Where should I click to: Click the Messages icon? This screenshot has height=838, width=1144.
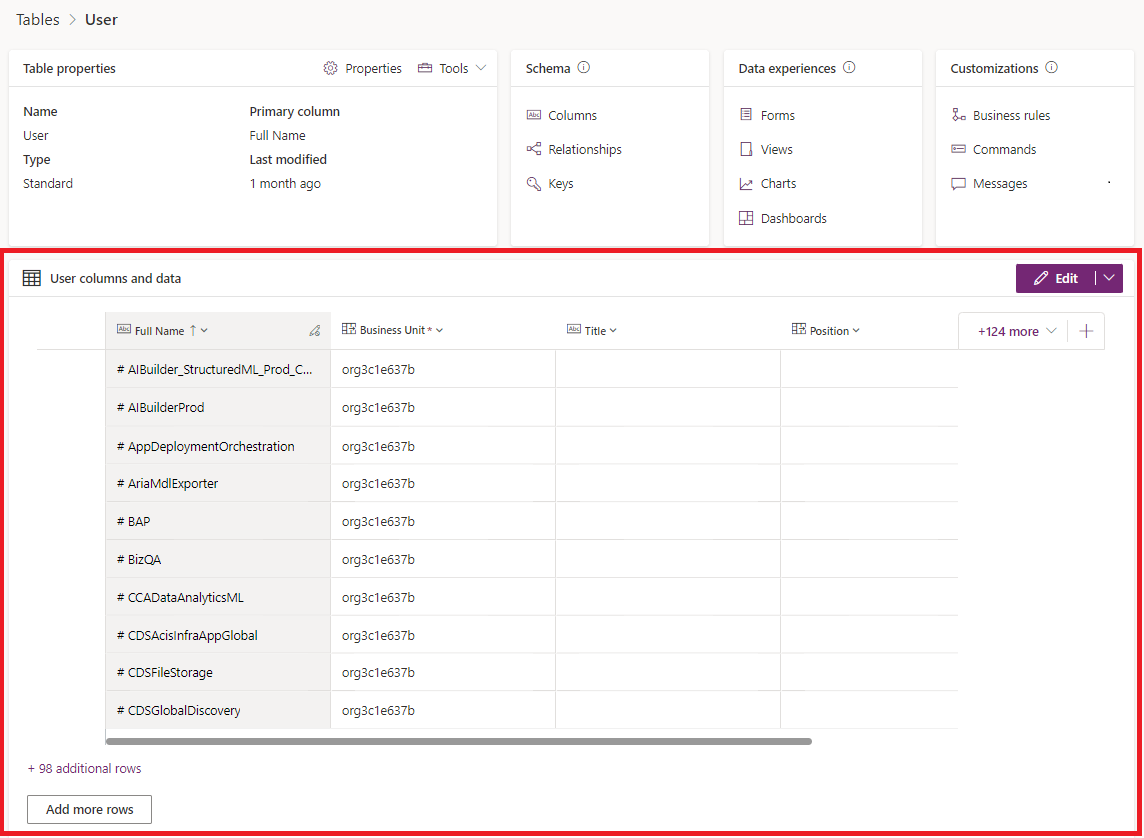[x=959, y=184]
